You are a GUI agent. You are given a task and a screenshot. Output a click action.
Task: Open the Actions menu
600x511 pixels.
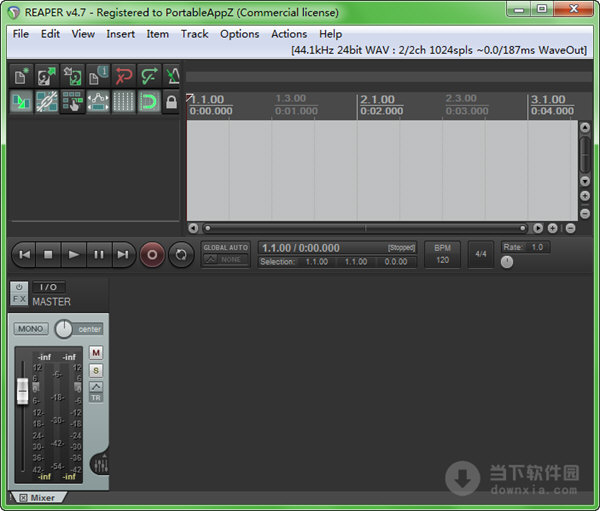pos(289,34)
